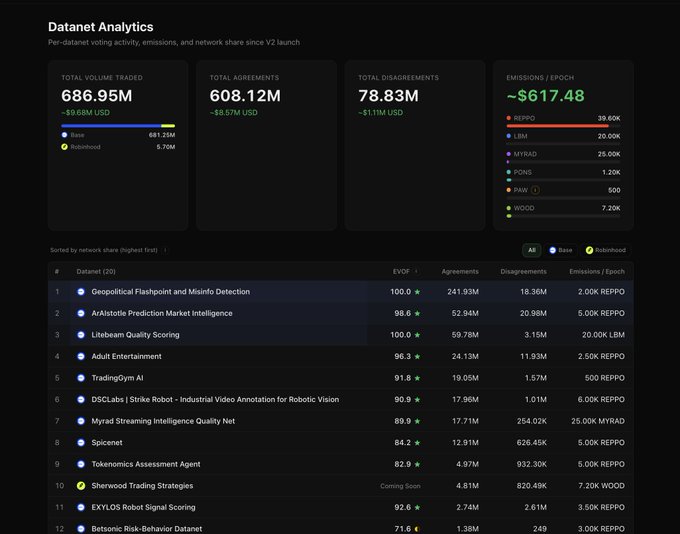The image size is (680, 534).
Task: Click the REPPO emissions bar
Action: pyautogui.click(x=563, y=126)
